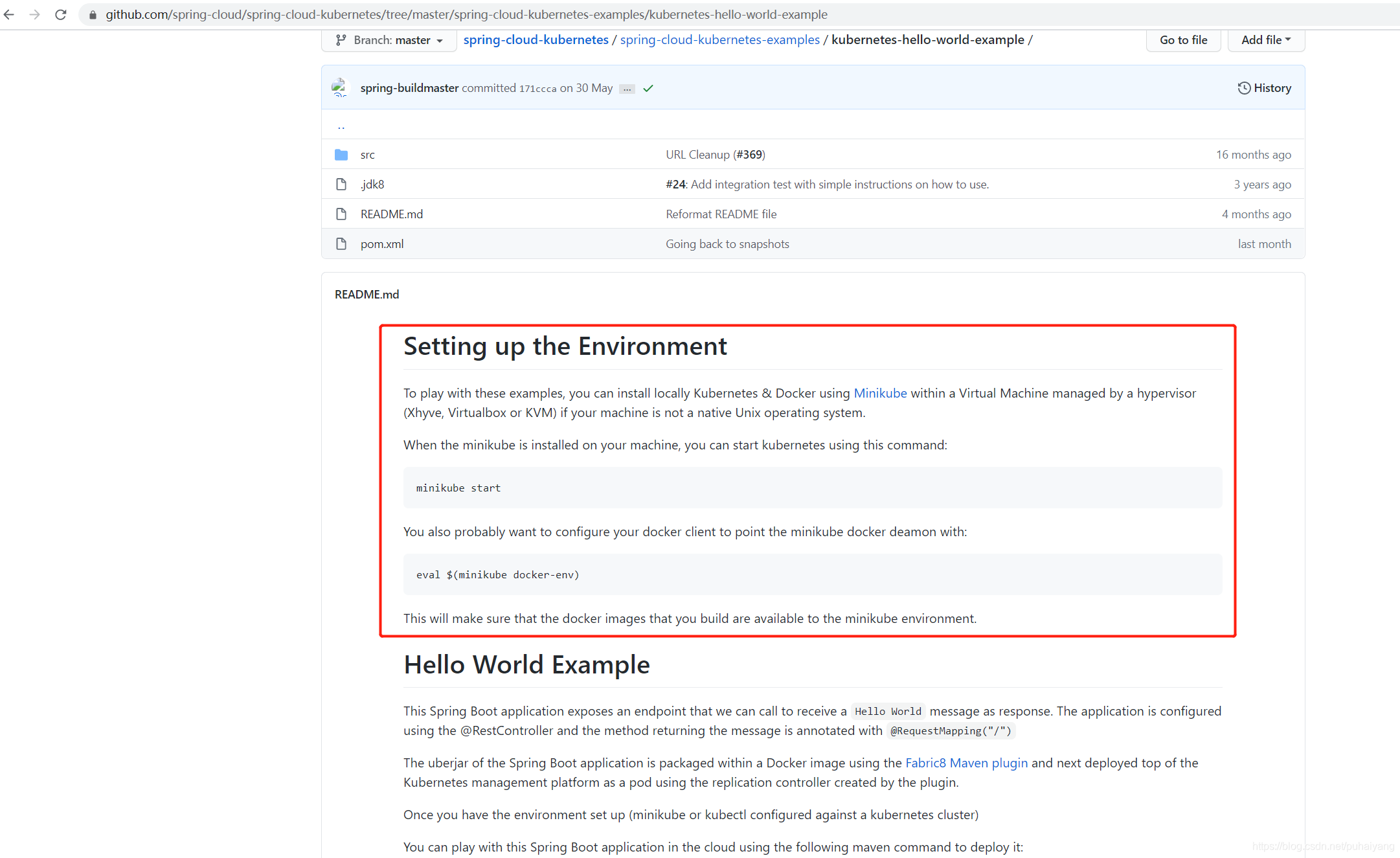Click the green commit status checkmark

pyautogui.click(x=648, y=88)
